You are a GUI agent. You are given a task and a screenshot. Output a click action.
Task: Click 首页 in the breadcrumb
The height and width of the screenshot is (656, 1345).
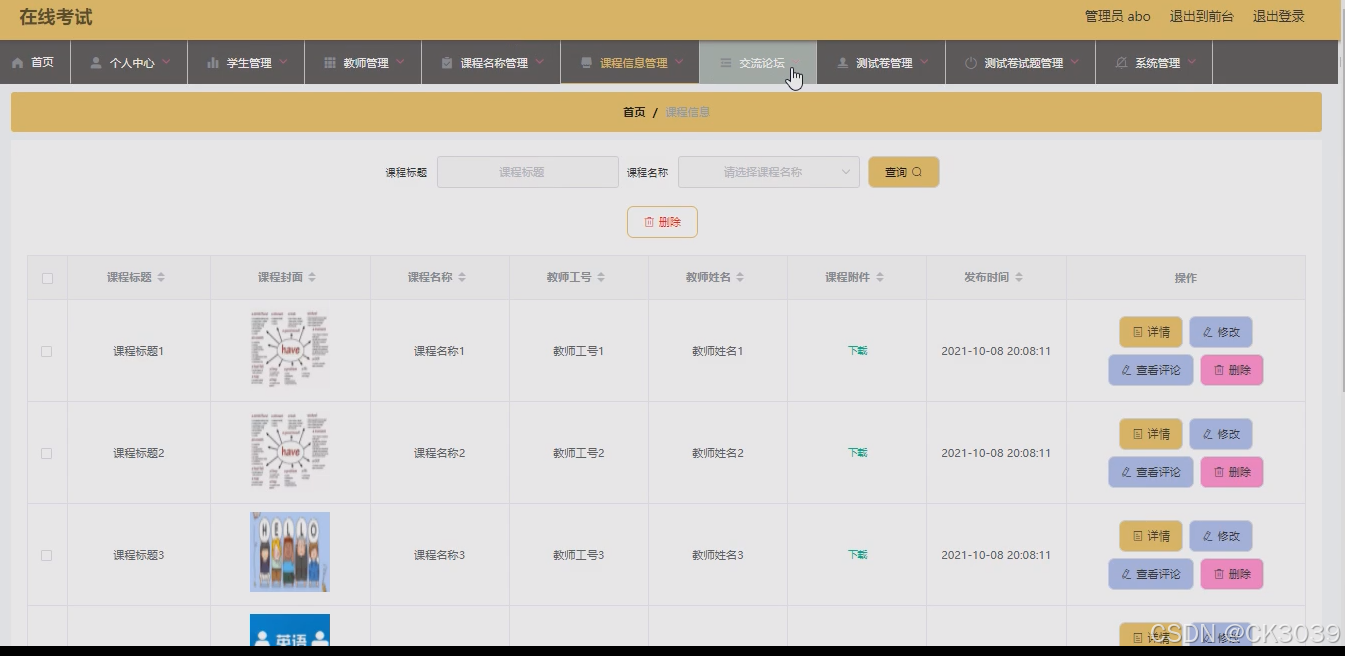point(634,112)
